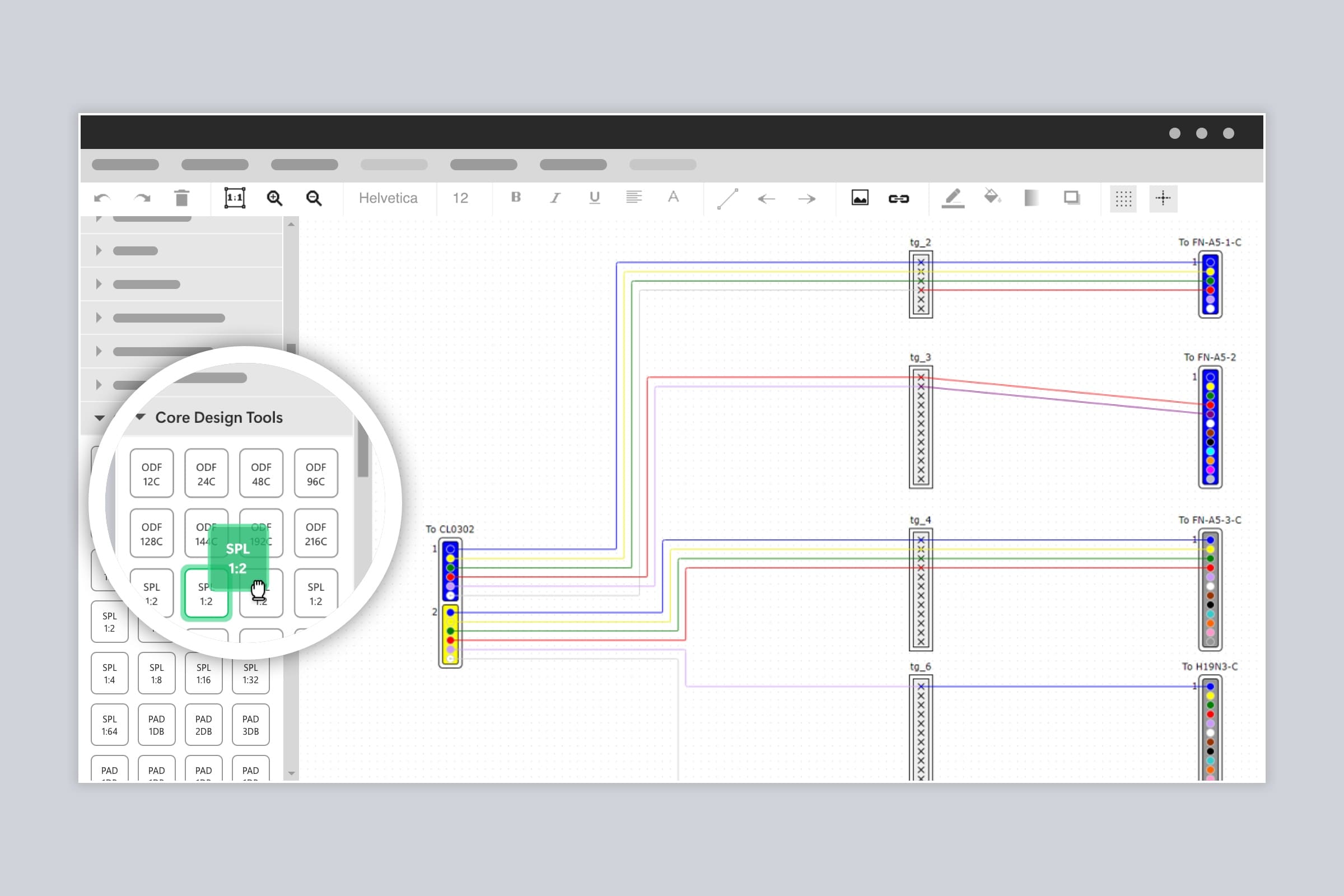Choose the PAD 3DB attenuator shape
Image resolution: width=1344 pixels, height=896 pixels.
[250, 725]
